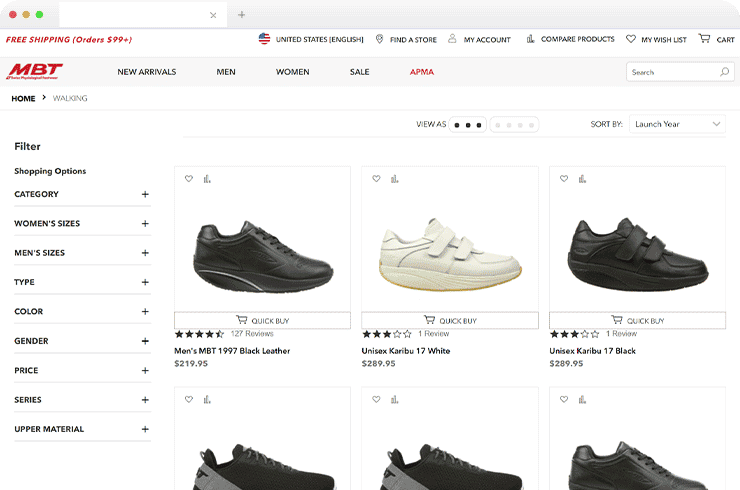Open the New Arrivals menu
Viewport: 740px width, 490px height.
(147, 72)
